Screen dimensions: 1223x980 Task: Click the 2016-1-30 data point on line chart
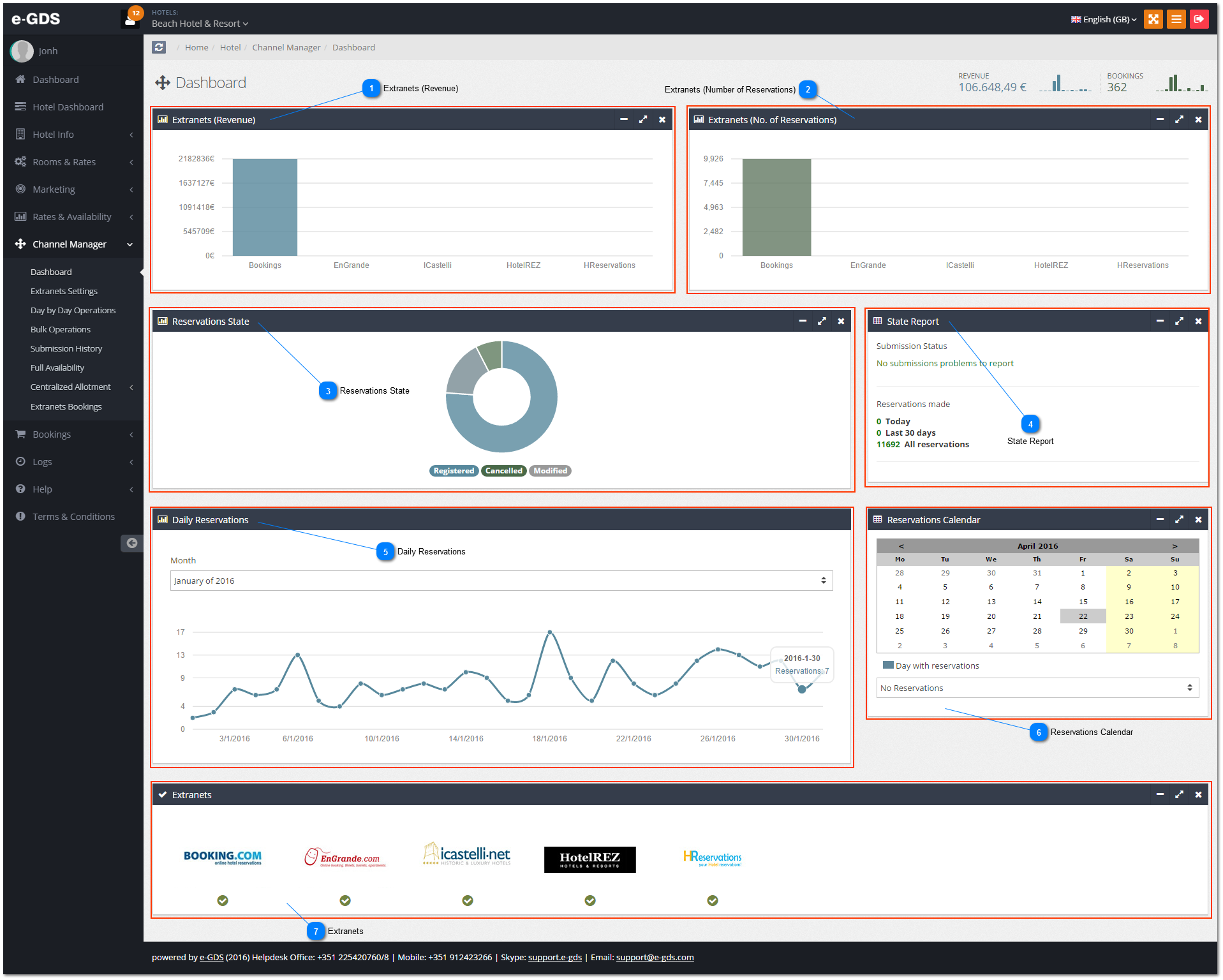(802, 689)
